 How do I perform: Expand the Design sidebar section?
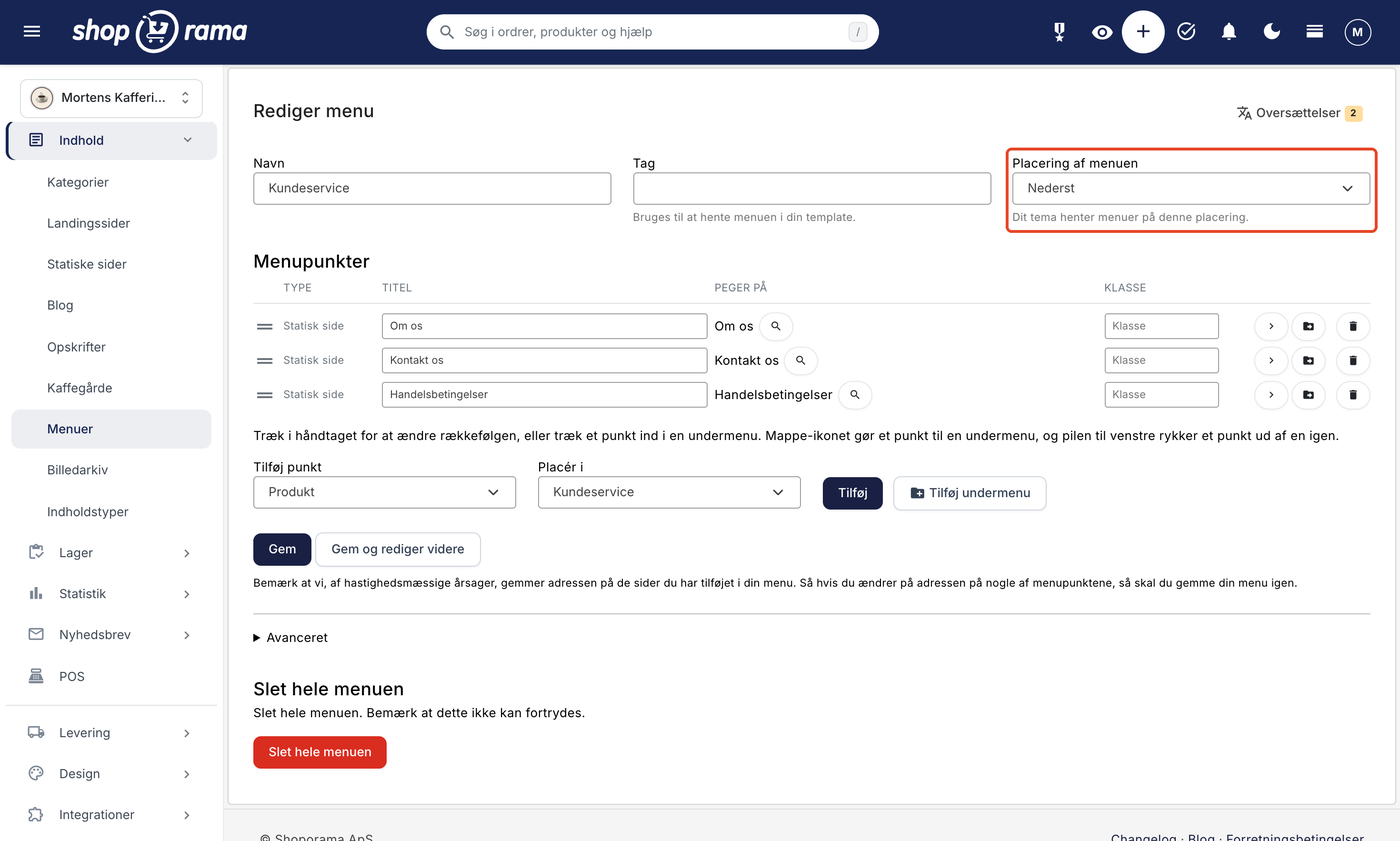point(112,774)
